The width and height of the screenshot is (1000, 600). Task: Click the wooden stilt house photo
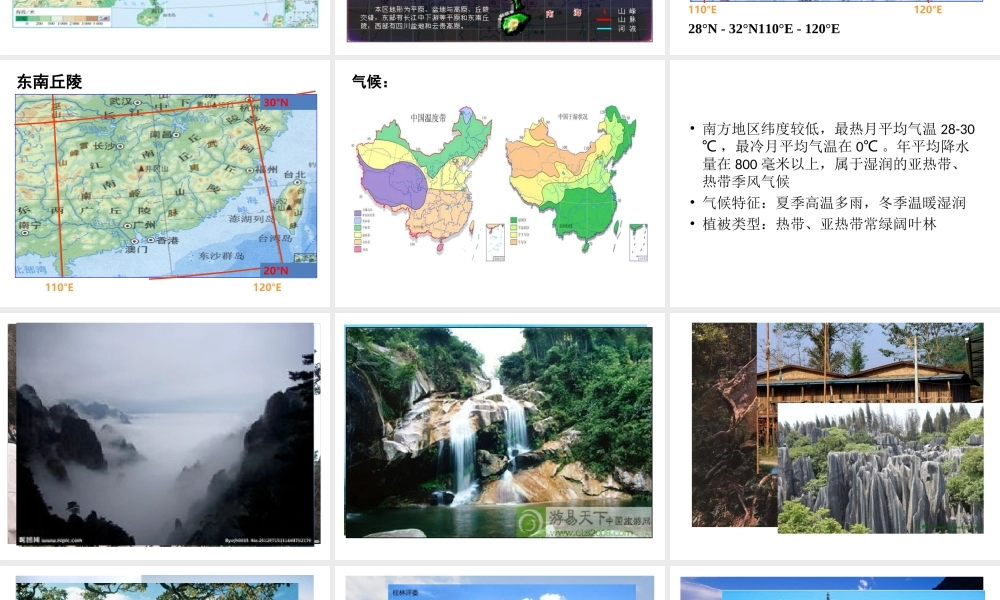tap(870, 363)
